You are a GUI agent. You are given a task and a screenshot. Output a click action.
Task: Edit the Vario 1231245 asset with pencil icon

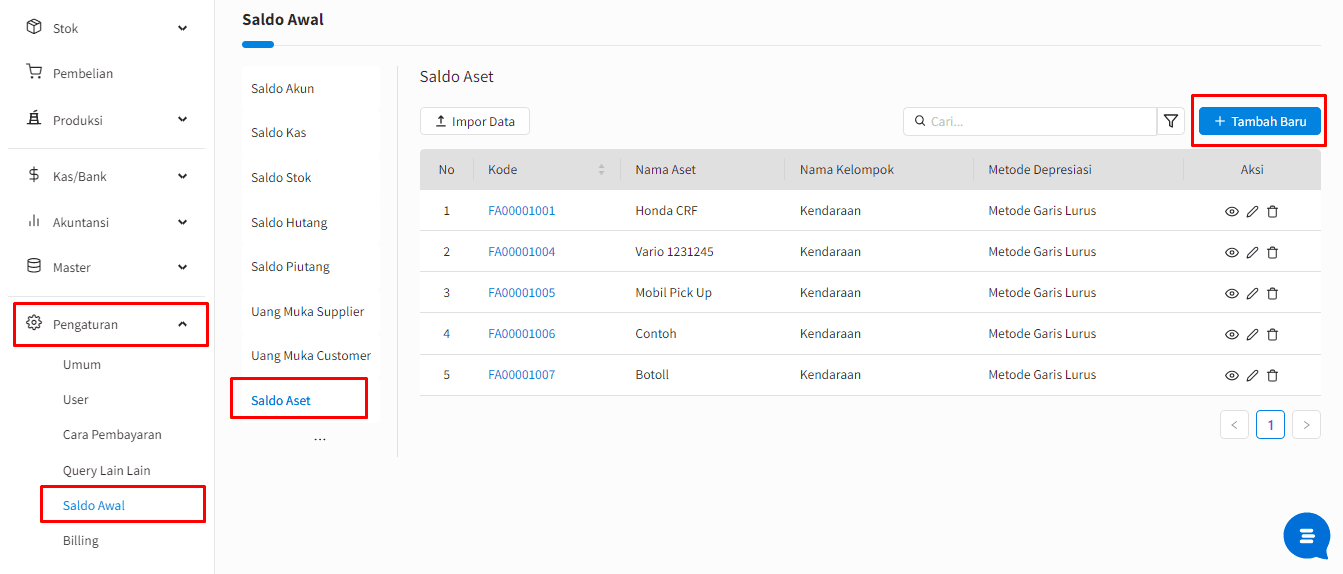click(1252, 252)
